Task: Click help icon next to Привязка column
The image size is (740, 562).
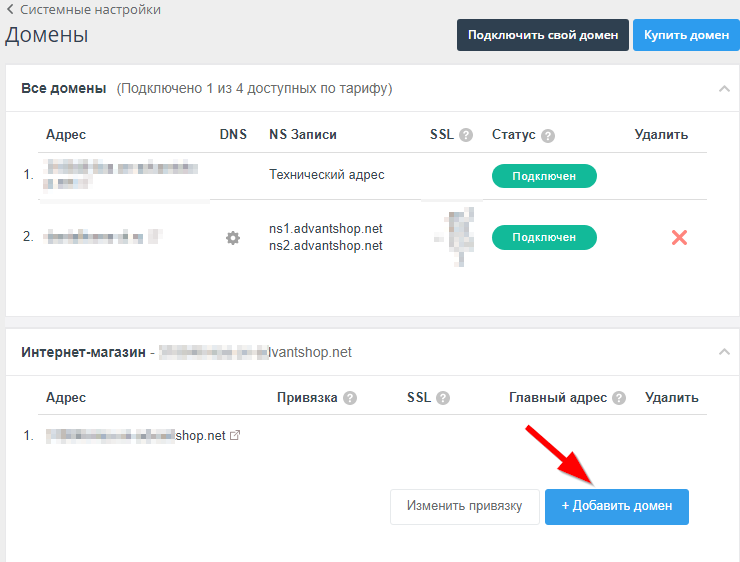Action: (x=350, y=398)
